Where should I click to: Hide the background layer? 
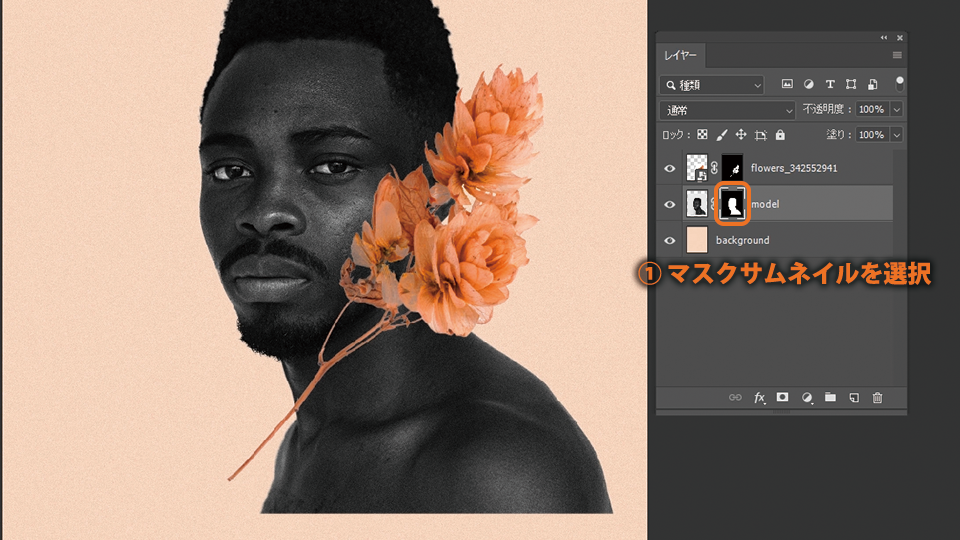670,241
